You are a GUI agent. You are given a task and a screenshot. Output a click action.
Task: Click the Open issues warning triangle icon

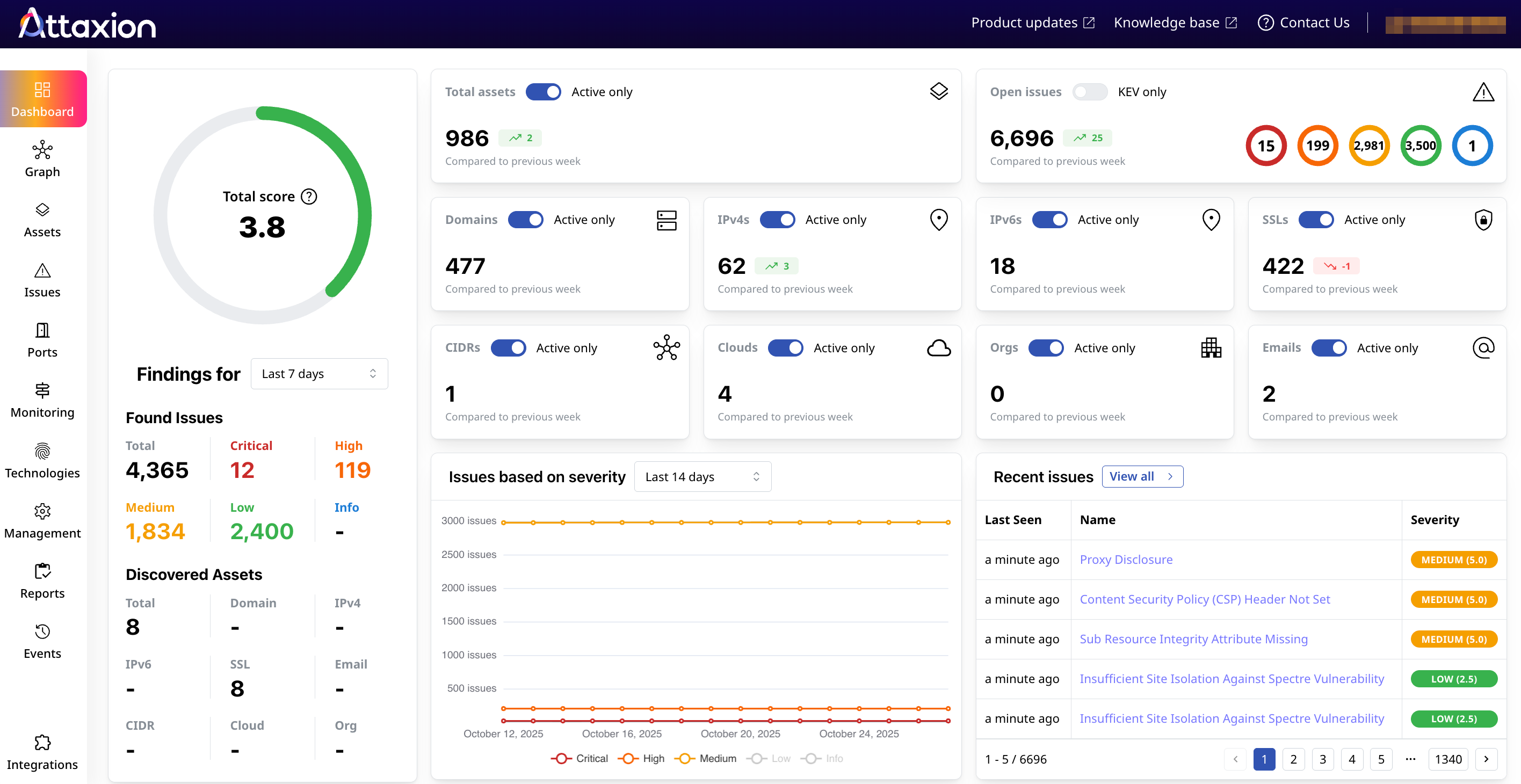point(1483,92)
